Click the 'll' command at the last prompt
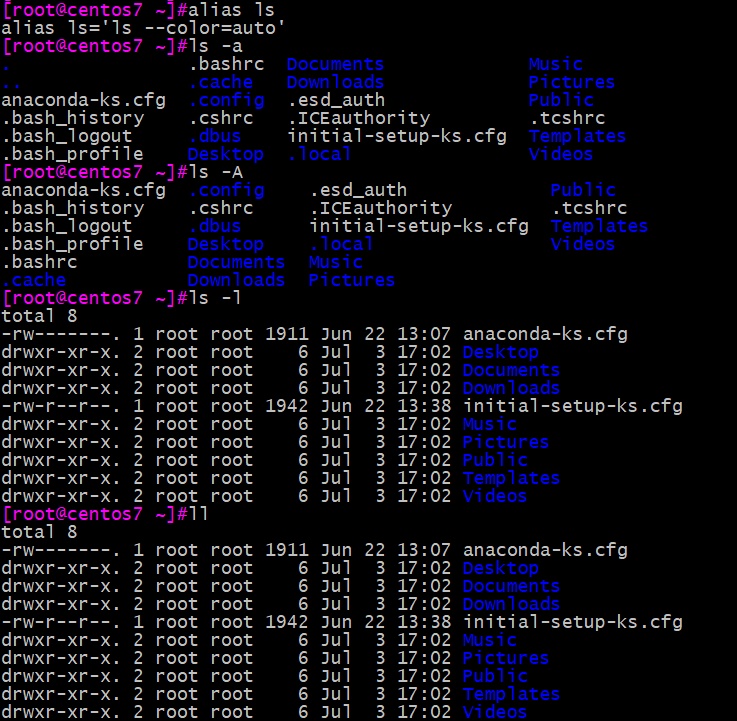Screen dimensions: 737x721 (198, 514)
